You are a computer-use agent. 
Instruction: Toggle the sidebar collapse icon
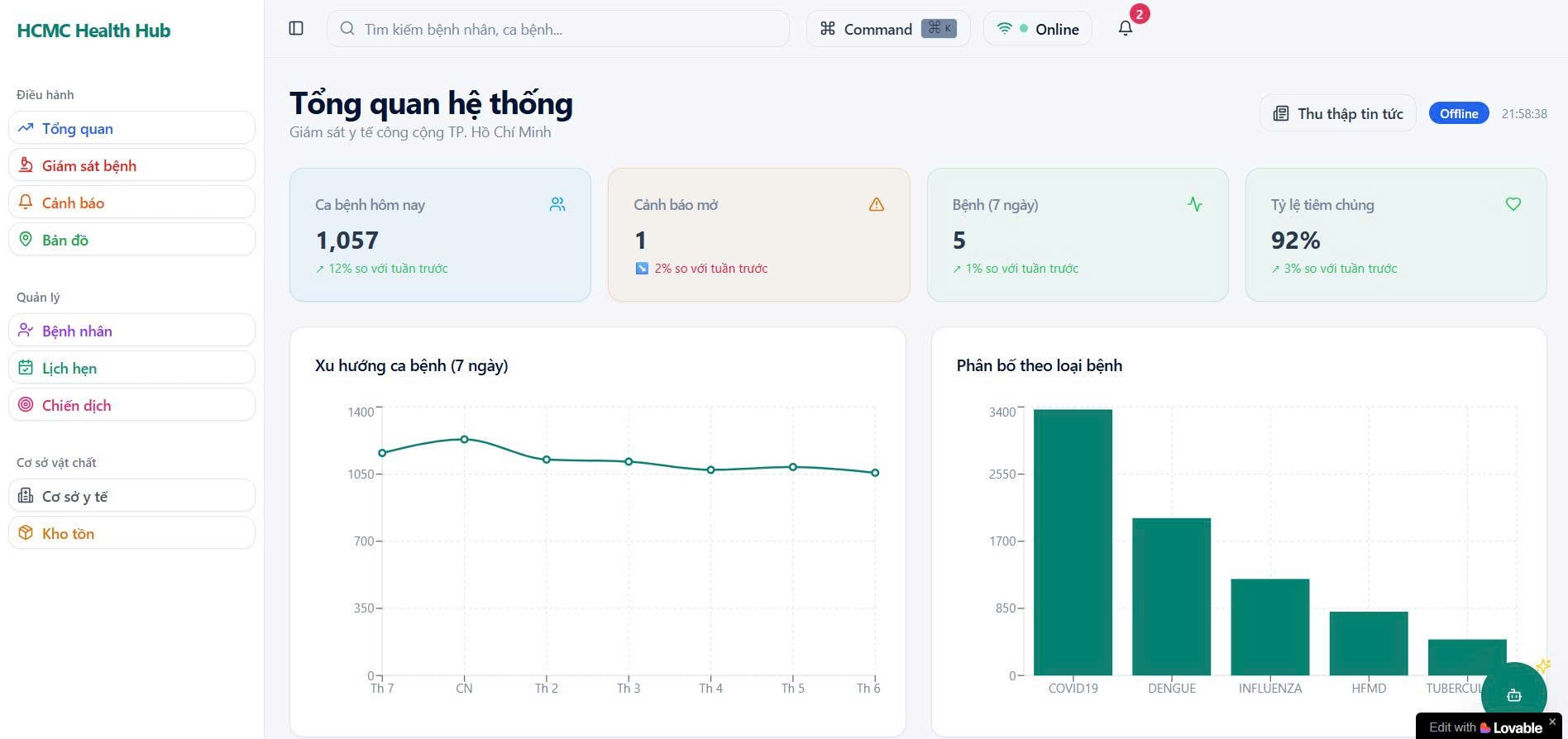(x=296, y=29)
